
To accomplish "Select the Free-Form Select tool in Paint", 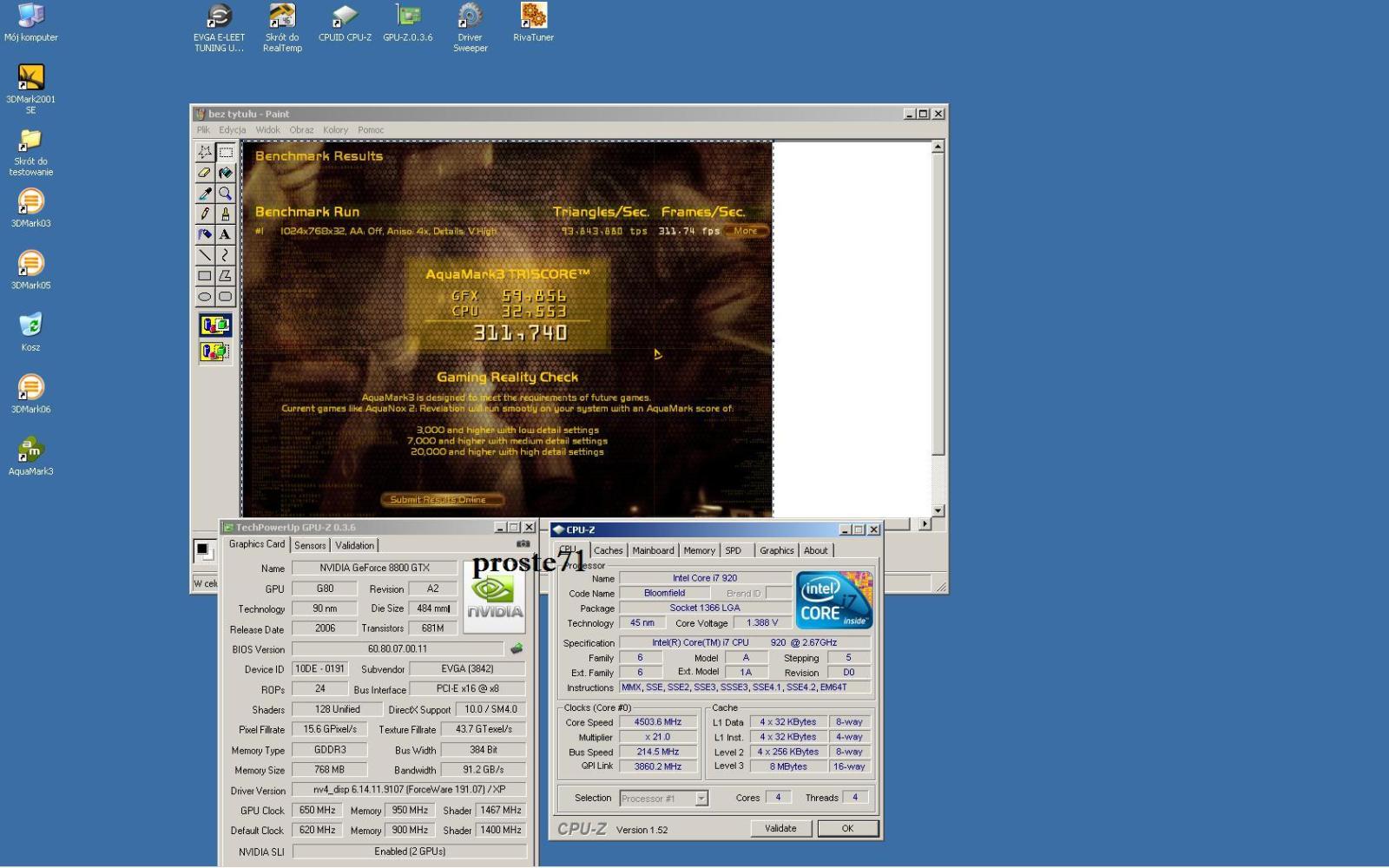I will point(205,152).
